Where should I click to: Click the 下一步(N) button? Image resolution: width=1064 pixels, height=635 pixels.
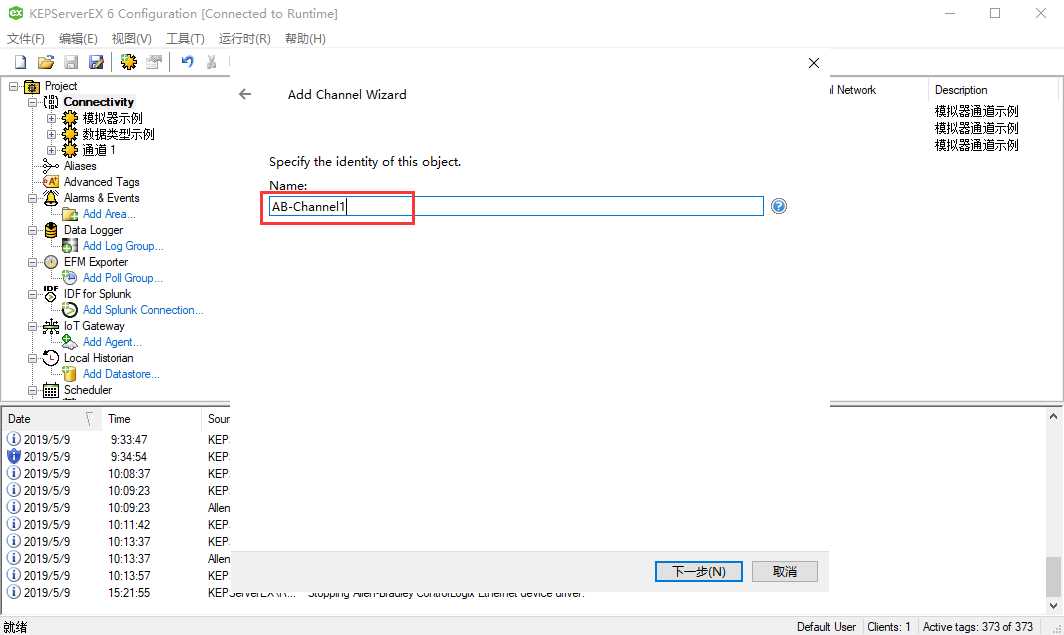pyautogui.click(x=699, y=571)
